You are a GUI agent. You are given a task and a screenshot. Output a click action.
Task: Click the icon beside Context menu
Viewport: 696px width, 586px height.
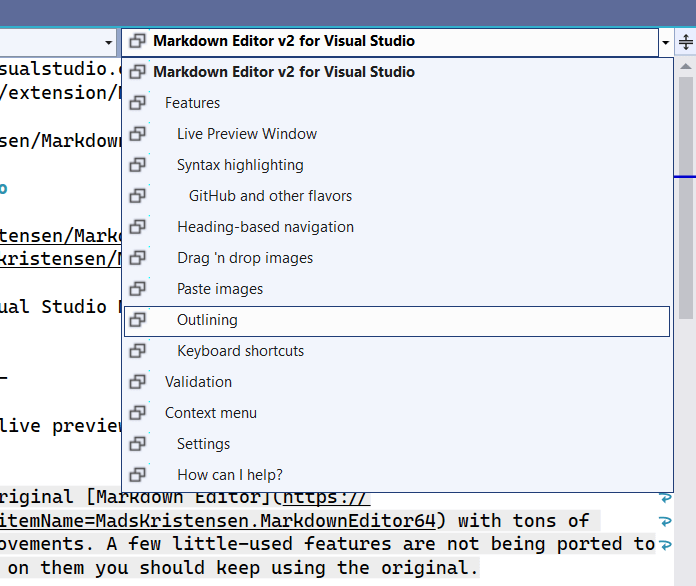click(x=138, y=413)
